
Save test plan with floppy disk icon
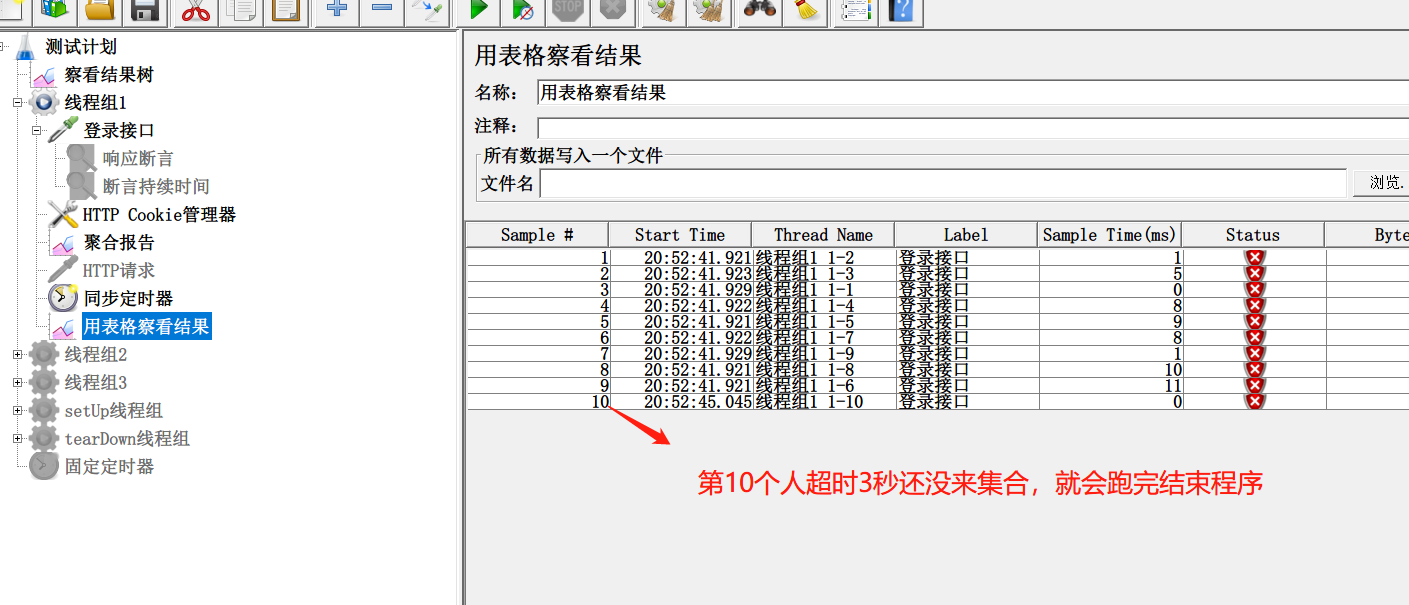click(145, 11)
